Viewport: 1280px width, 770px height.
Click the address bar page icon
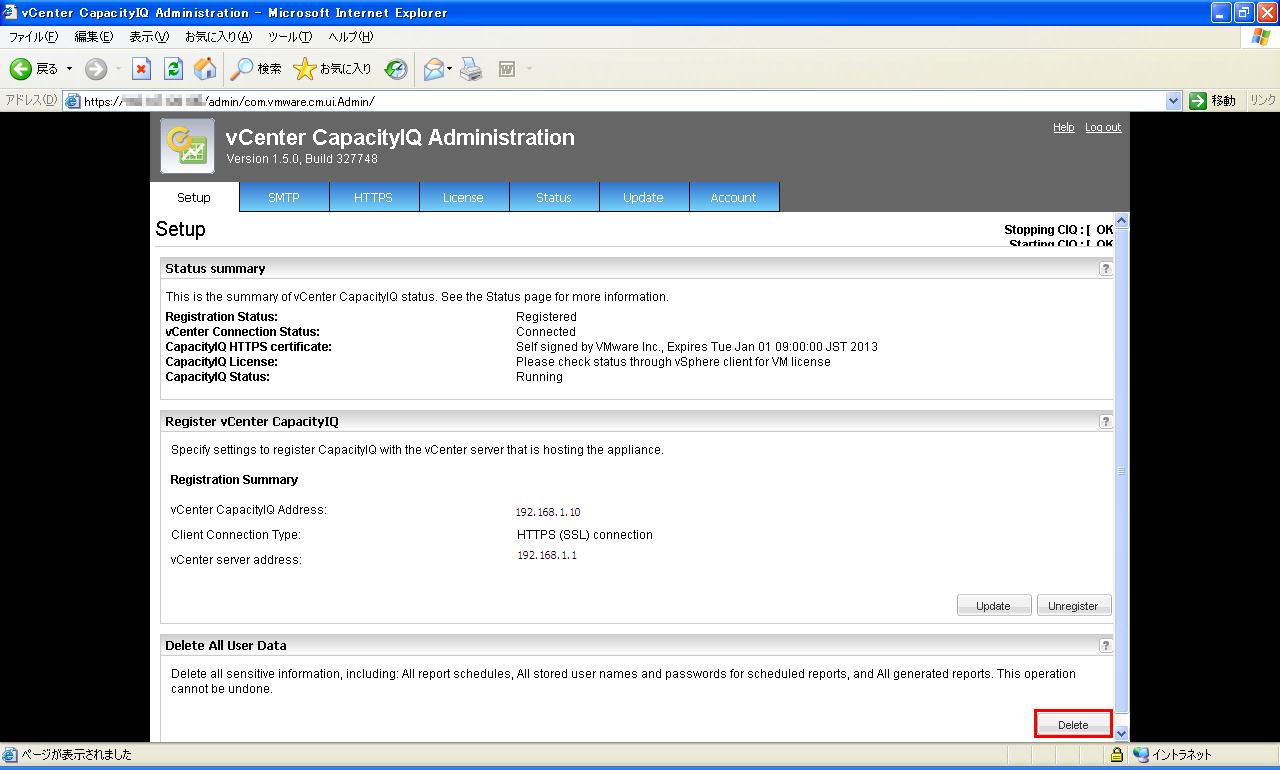pyautogui.click(x=72, y=101)
